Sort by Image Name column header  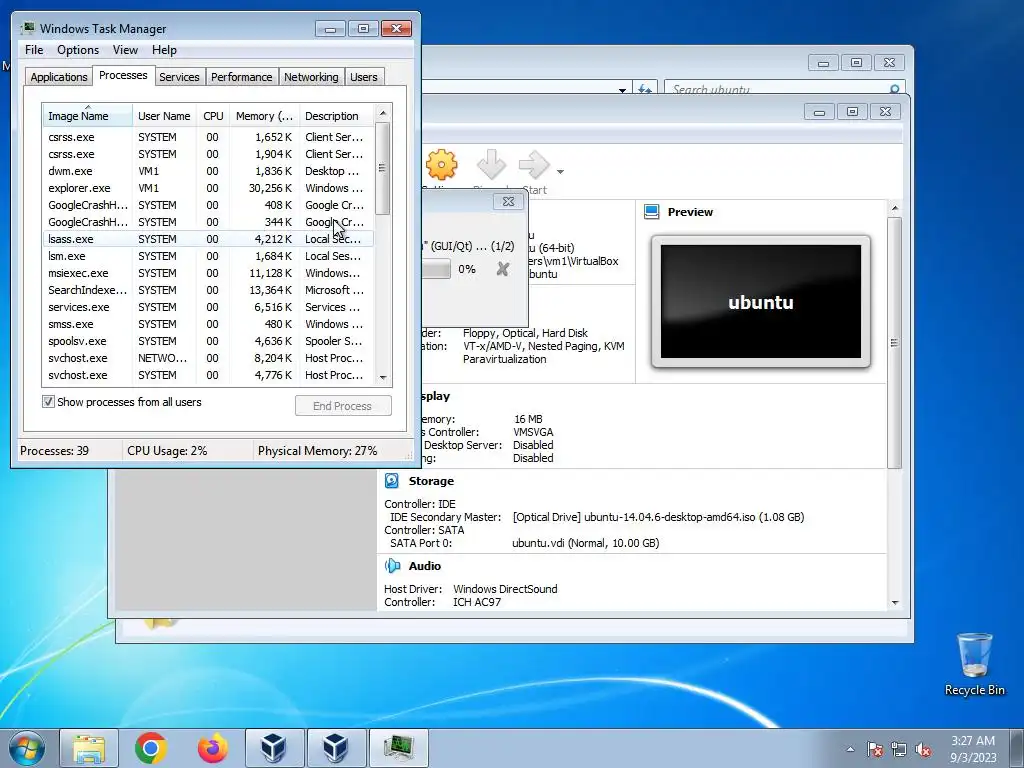[87, 116]
